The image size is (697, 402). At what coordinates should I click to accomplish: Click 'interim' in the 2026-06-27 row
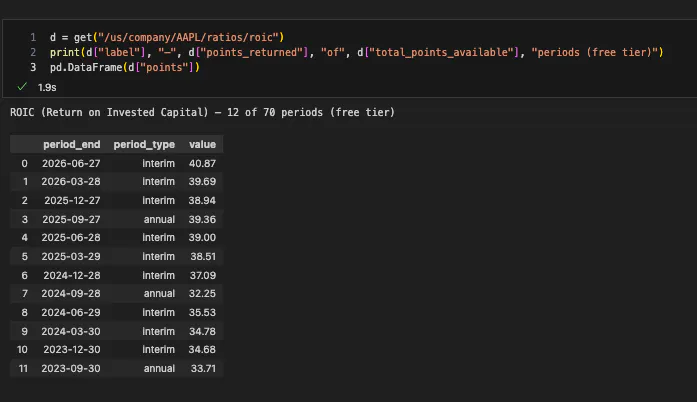pos(159,164)
